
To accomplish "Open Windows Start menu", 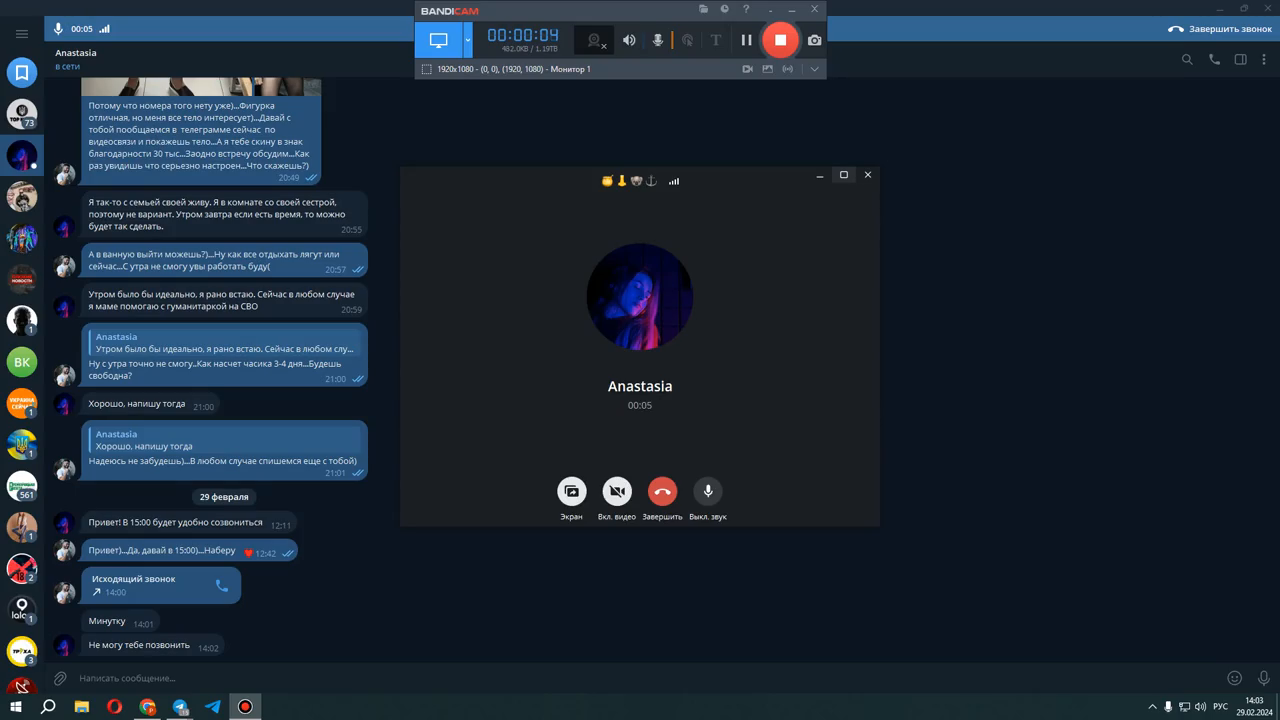I will 16,706.
